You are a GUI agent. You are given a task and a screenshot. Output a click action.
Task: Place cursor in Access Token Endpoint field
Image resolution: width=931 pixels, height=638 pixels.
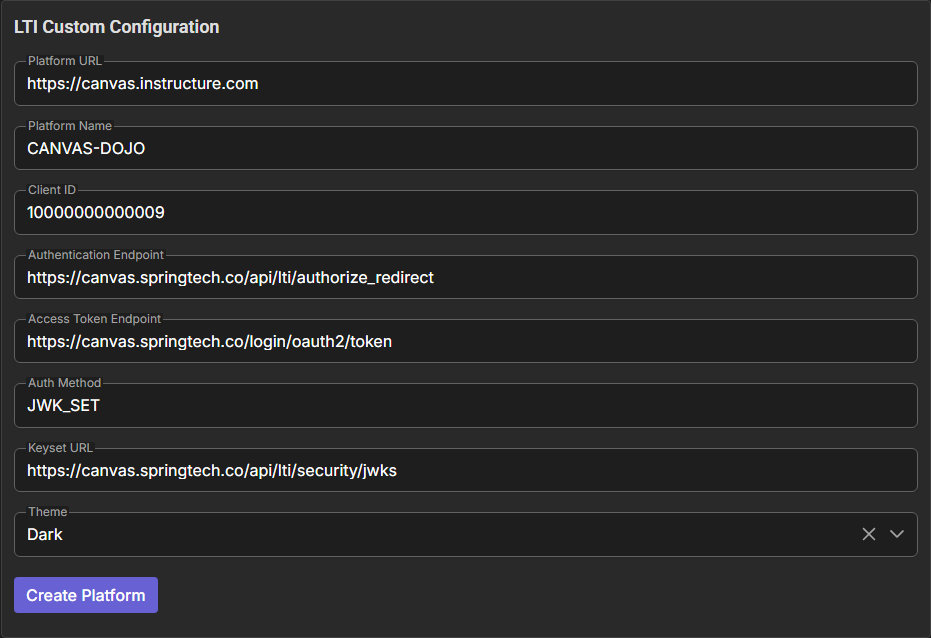pos(465,341)
